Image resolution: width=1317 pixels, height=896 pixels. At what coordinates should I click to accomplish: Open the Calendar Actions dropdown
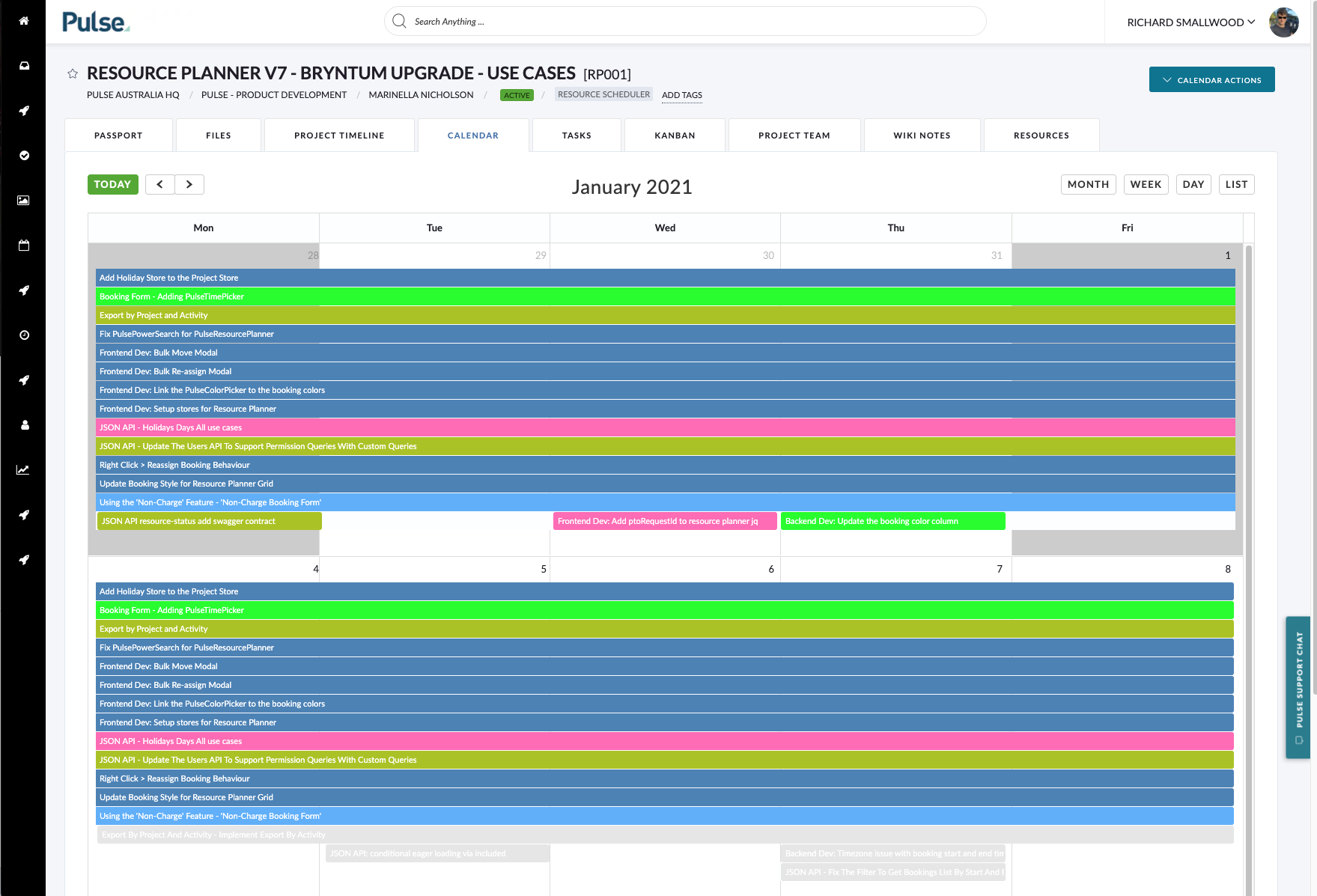point(1211,79)
